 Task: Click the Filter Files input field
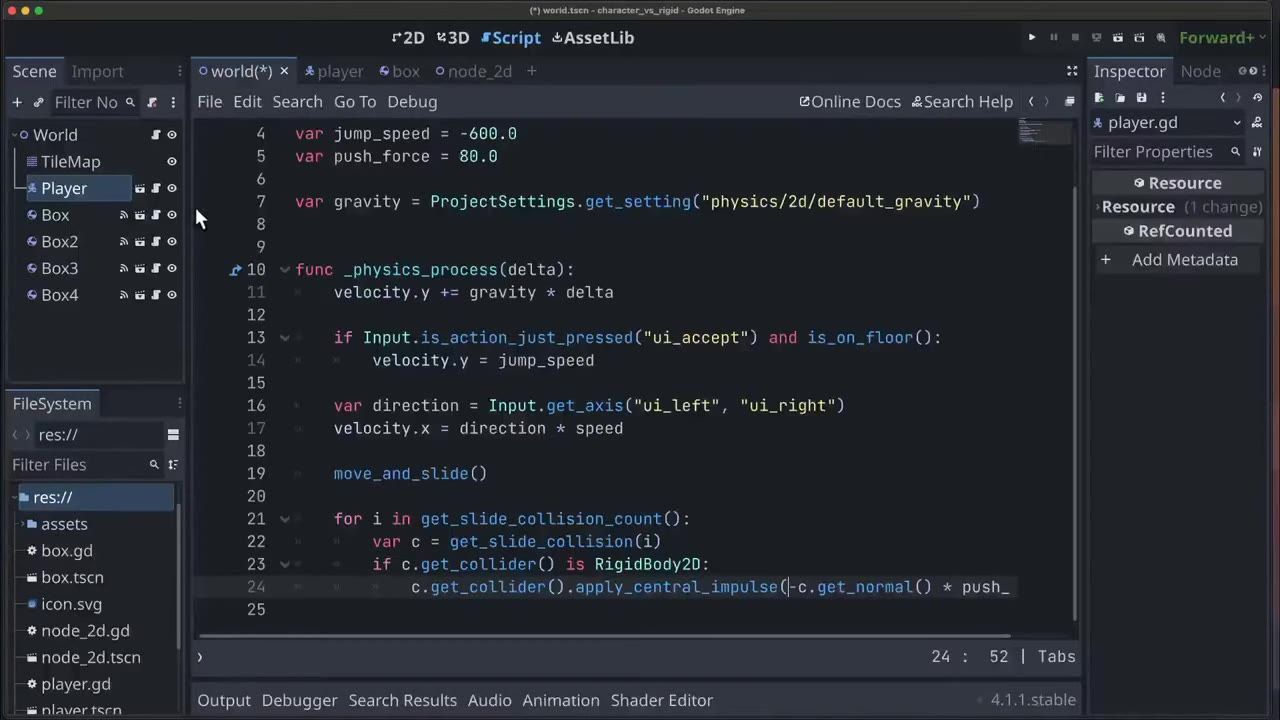[86, 465]
